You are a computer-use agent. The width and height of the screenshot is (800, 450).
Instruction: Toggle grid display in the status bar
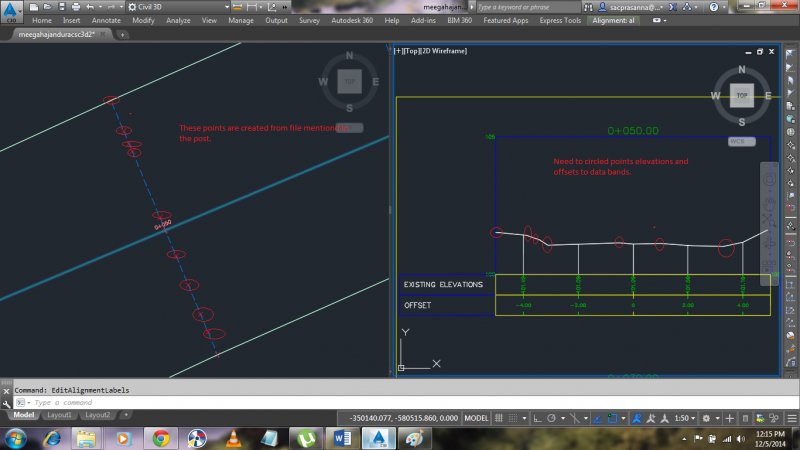click(x=501, y=416)
